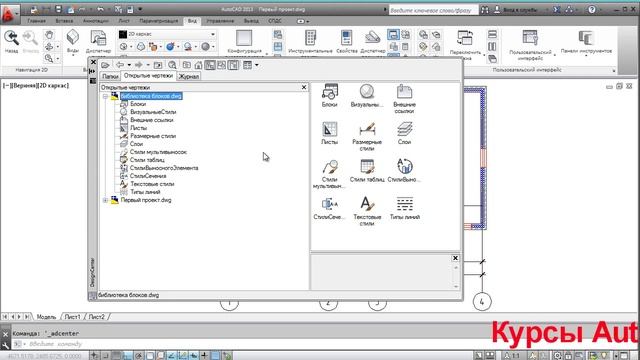Switch to the Аннотации ribbon tab
640x360 pixels.
[96, 21]
